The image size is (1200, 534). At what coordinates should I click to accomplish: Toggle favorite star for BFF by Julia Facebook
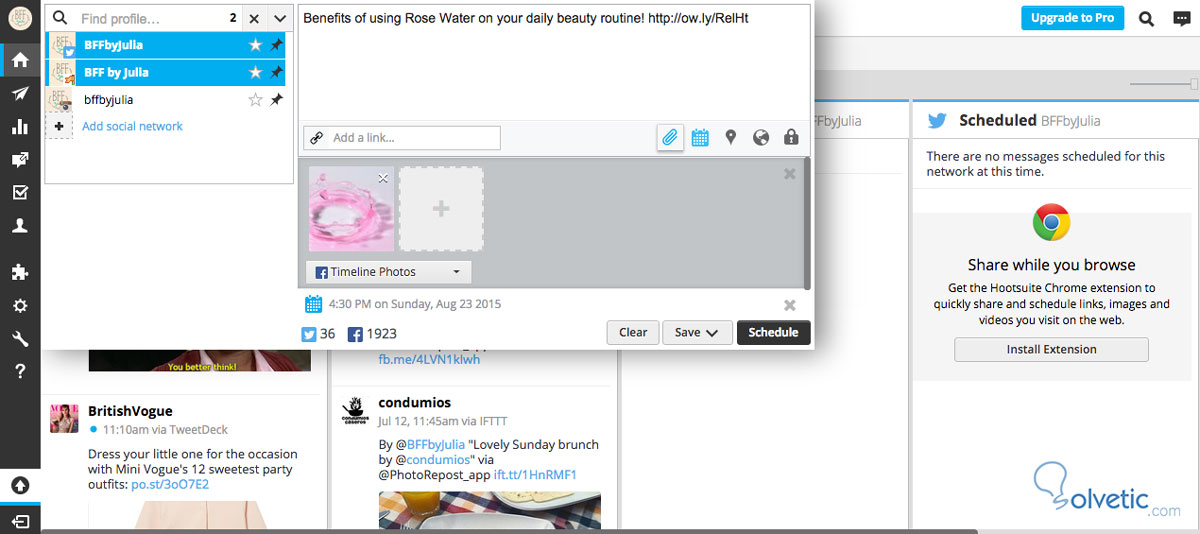[x=255, y=72]
